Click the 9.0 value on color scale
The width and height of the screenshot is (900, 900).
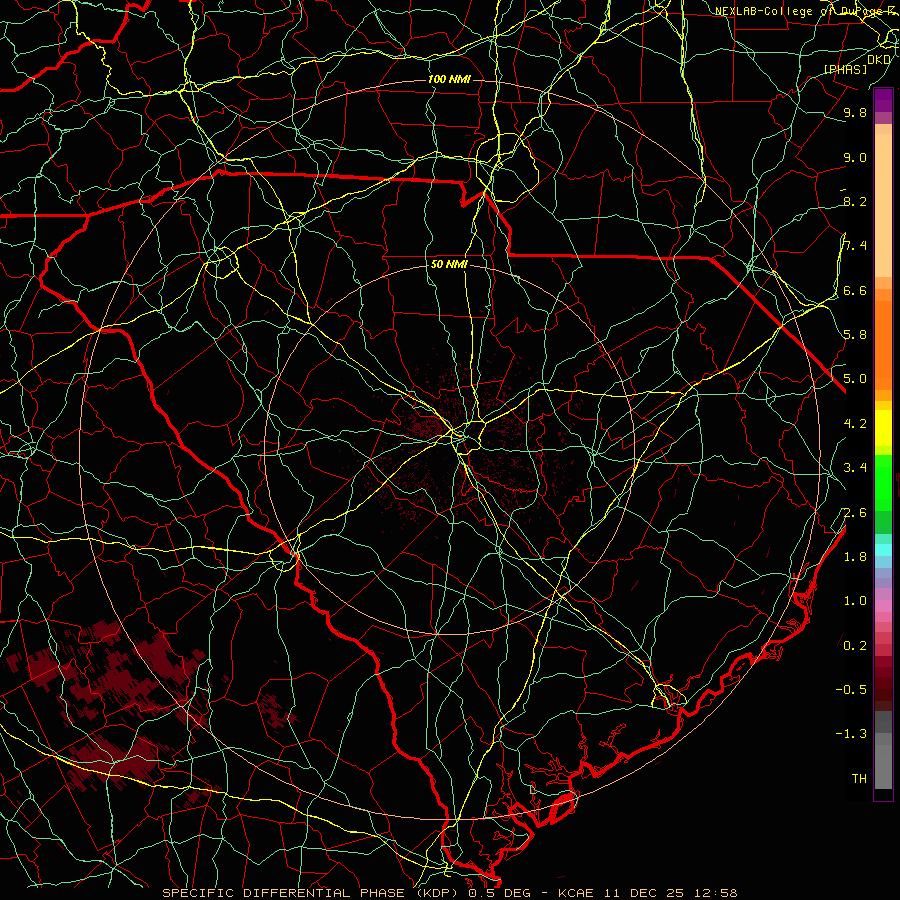(x=855, y=157)
